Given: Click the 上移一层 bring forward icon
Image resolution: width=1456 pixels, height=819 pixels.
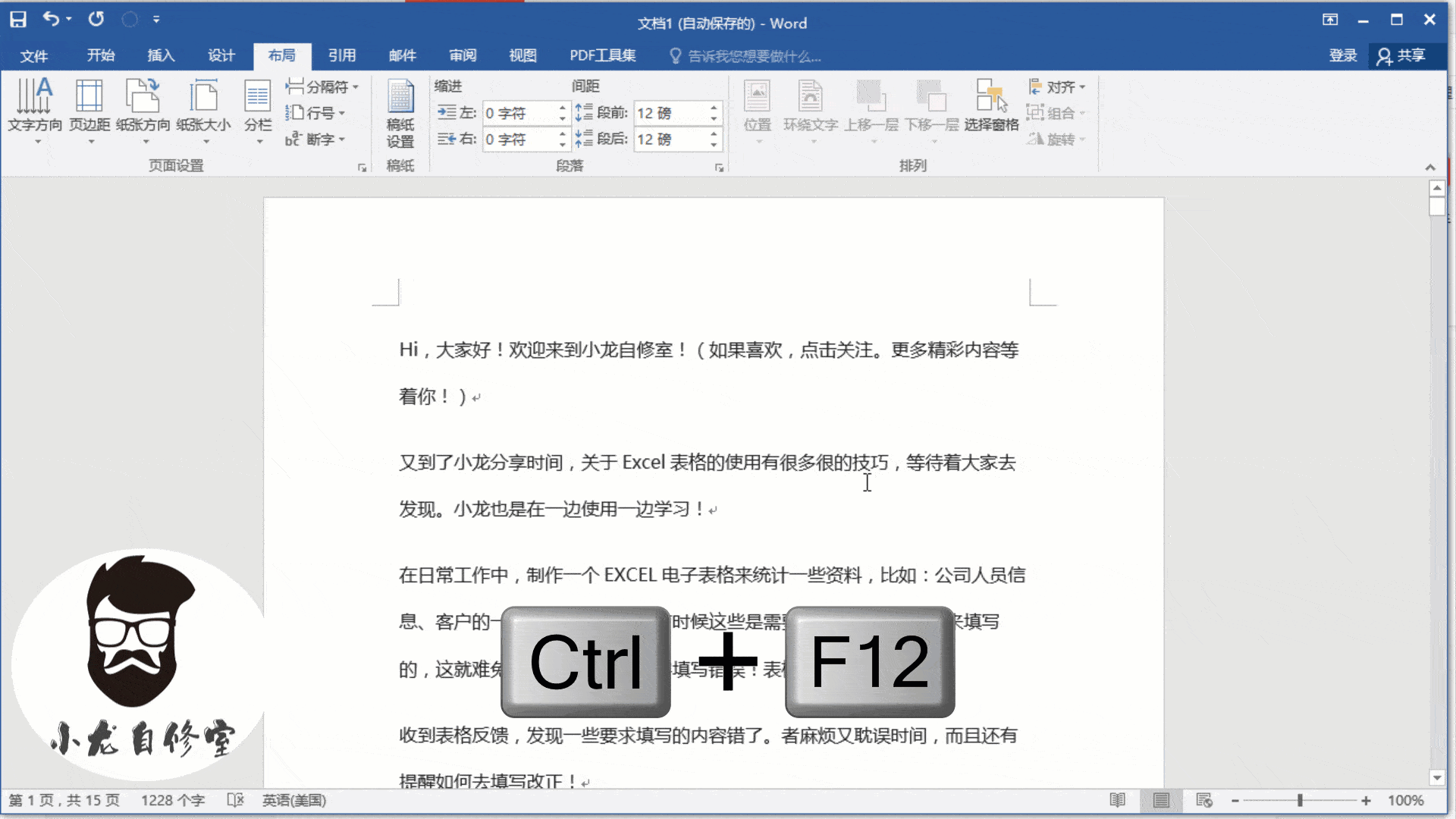Looking at the screenshot, I should [x=871, y=111].
